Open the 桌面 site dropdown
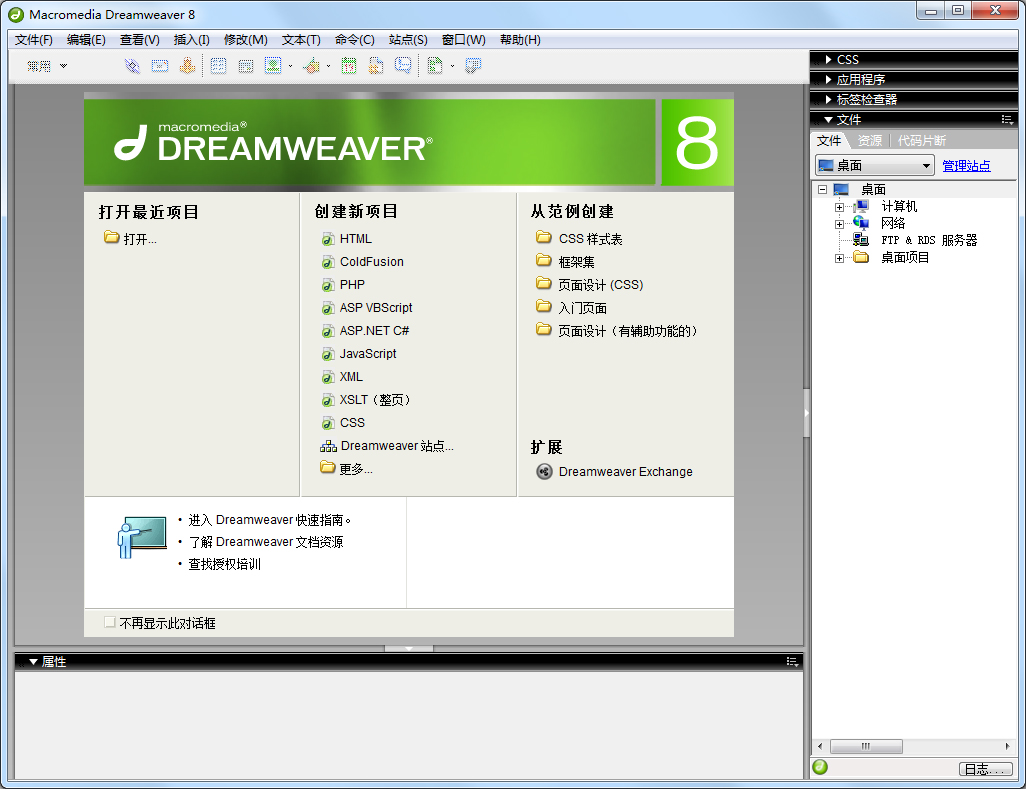 pyautogui.click(x=873, y=164)
